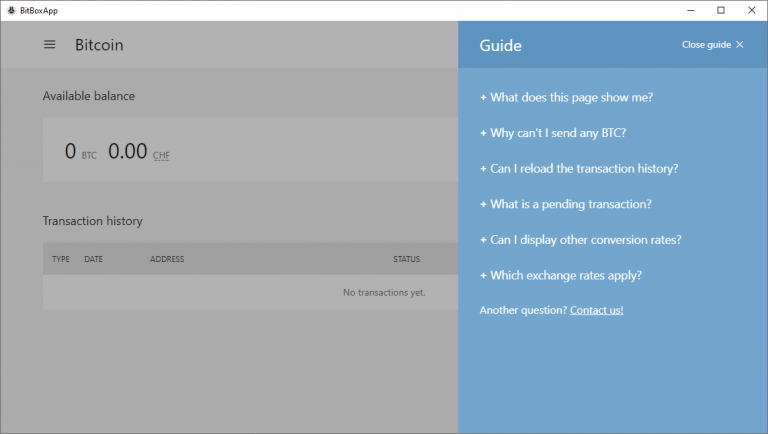Maximize the BitBoxApp window

coord(720,10)
